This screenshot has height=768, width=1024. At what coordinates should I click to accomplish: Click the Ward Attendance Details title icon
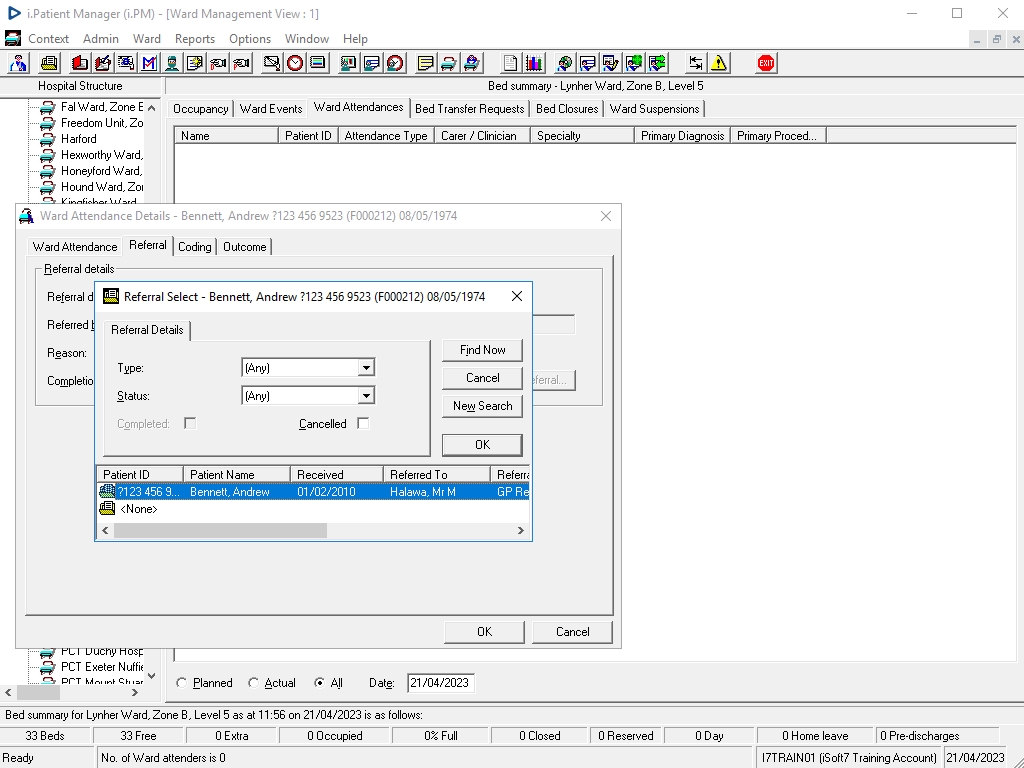coord(26,216)
